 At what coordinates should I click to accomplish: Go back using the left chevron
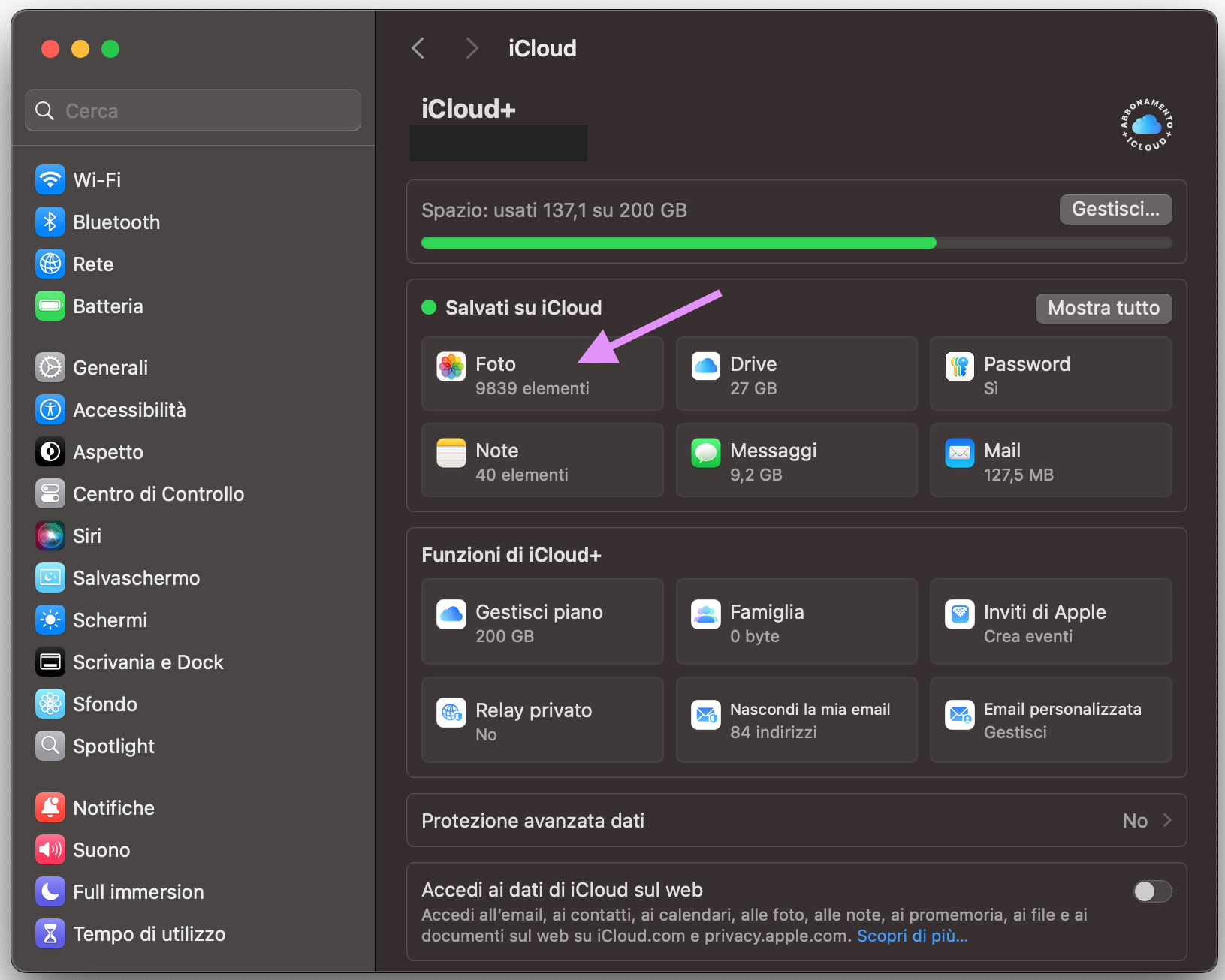(418, 47)
